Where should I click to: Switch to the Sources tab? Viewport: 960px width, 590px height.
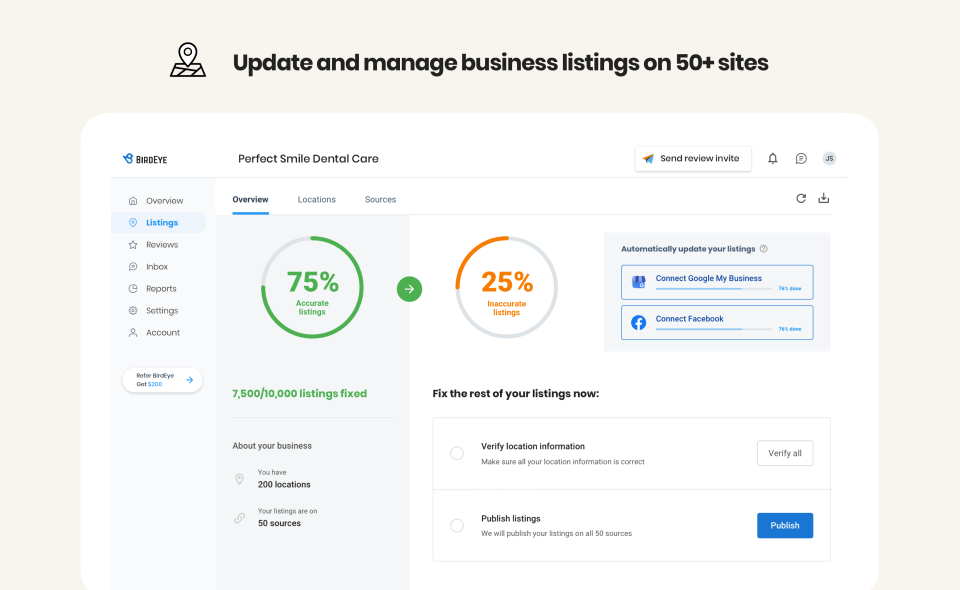click(x=380, y=200)
